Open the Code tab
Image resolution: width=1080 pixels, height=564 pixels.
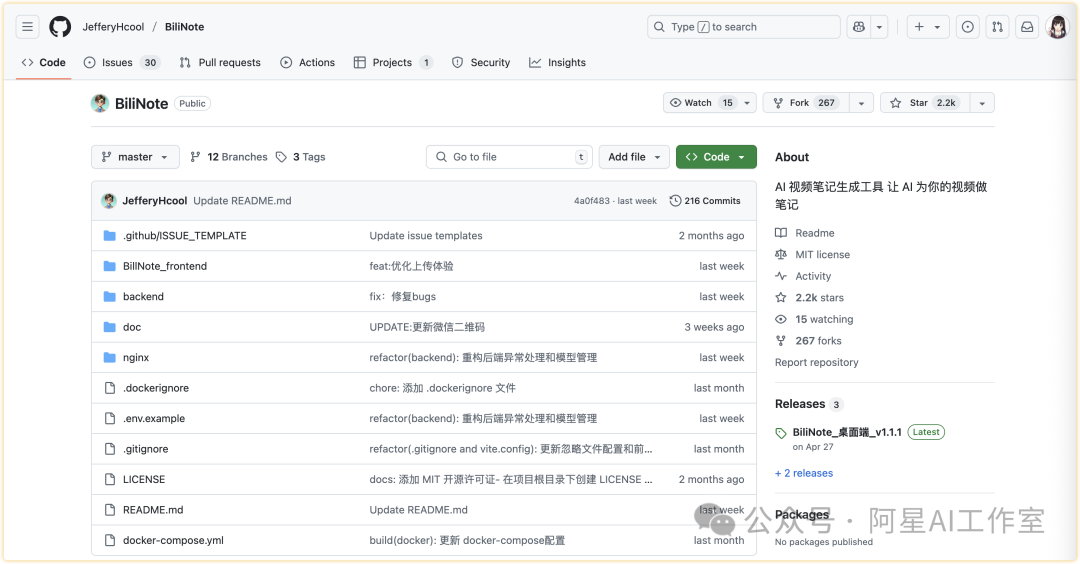coord(43,62)
